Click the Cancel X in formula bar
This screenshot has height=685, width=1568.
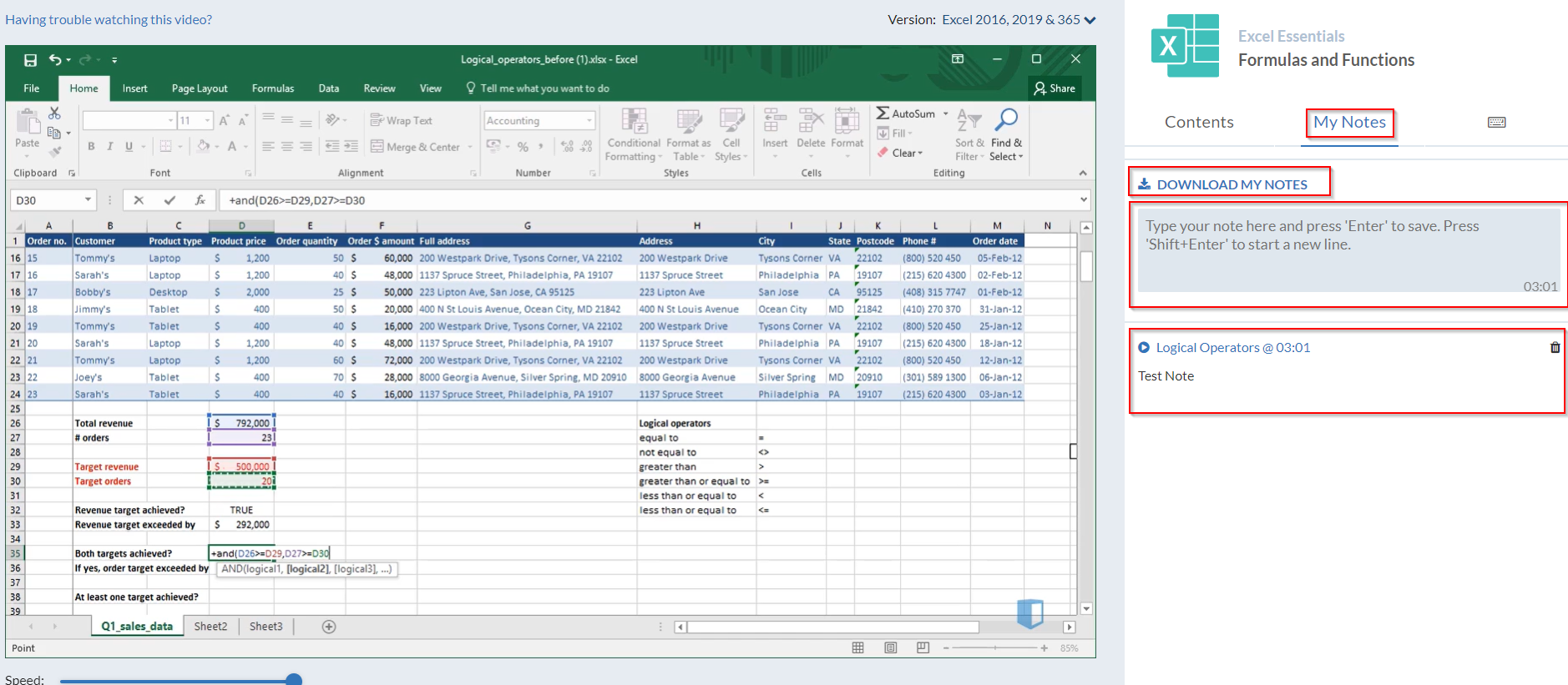pos(139,200)
